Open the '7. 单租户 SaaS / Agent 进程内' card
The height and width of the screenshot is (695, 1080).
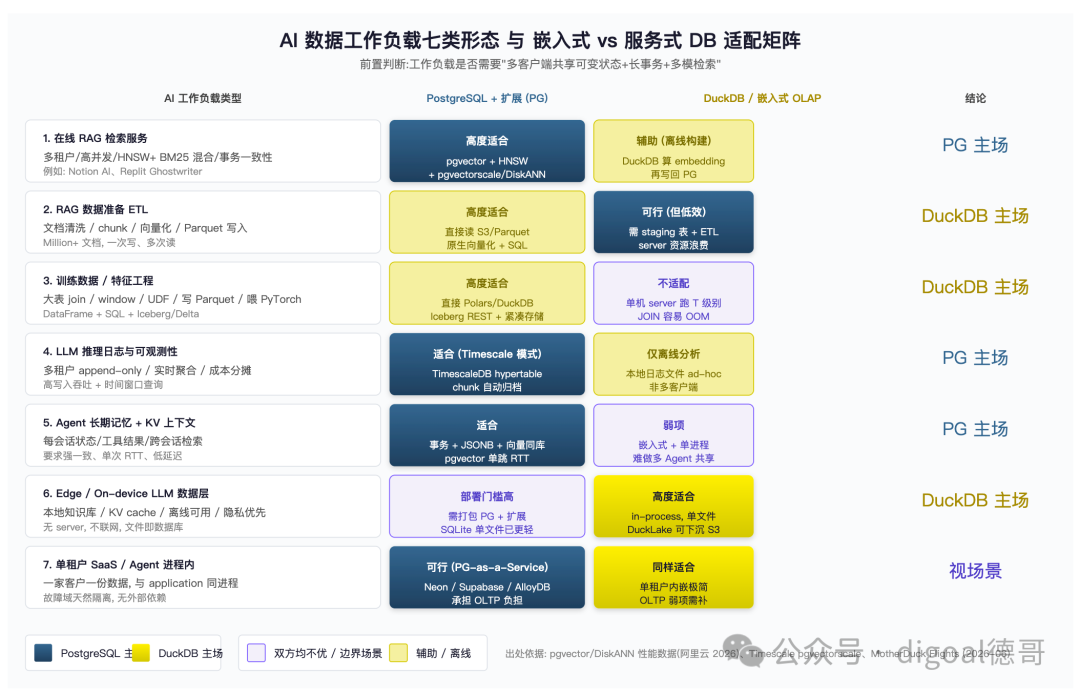202,577
